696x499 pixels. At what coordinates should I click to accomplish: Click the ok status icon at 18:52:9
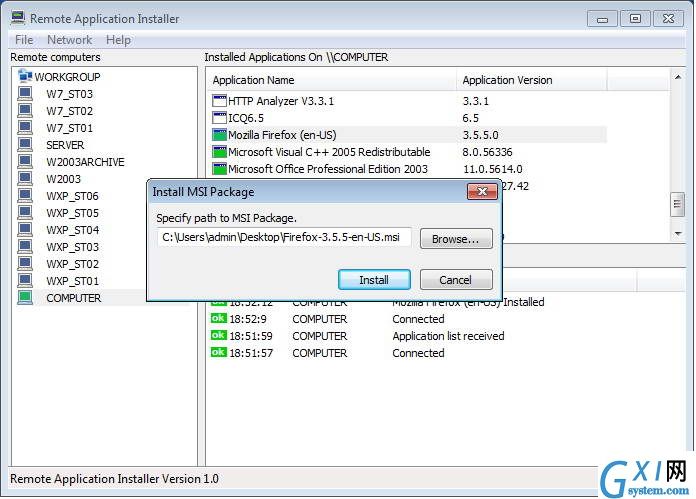click(218, 318)
